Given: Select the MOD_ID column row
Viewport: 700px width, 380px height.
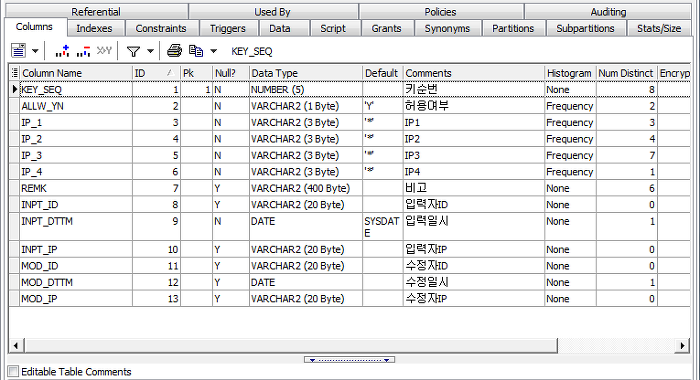Looking at the screenshot, I should coord(350,266).
